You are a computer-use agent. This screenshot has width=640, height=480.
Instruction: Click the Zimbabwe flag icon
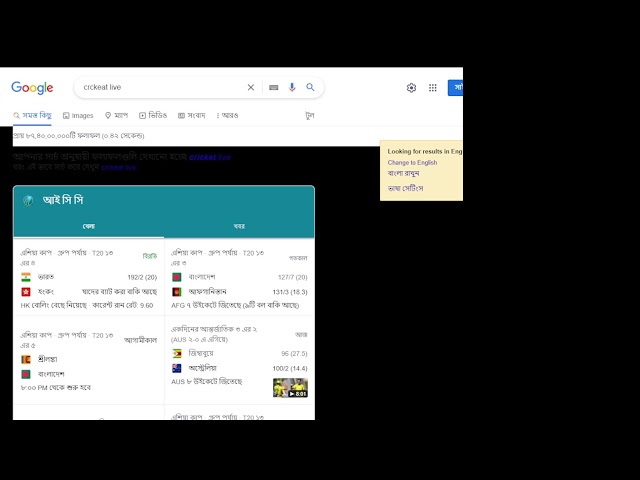(x=177, y=353)
